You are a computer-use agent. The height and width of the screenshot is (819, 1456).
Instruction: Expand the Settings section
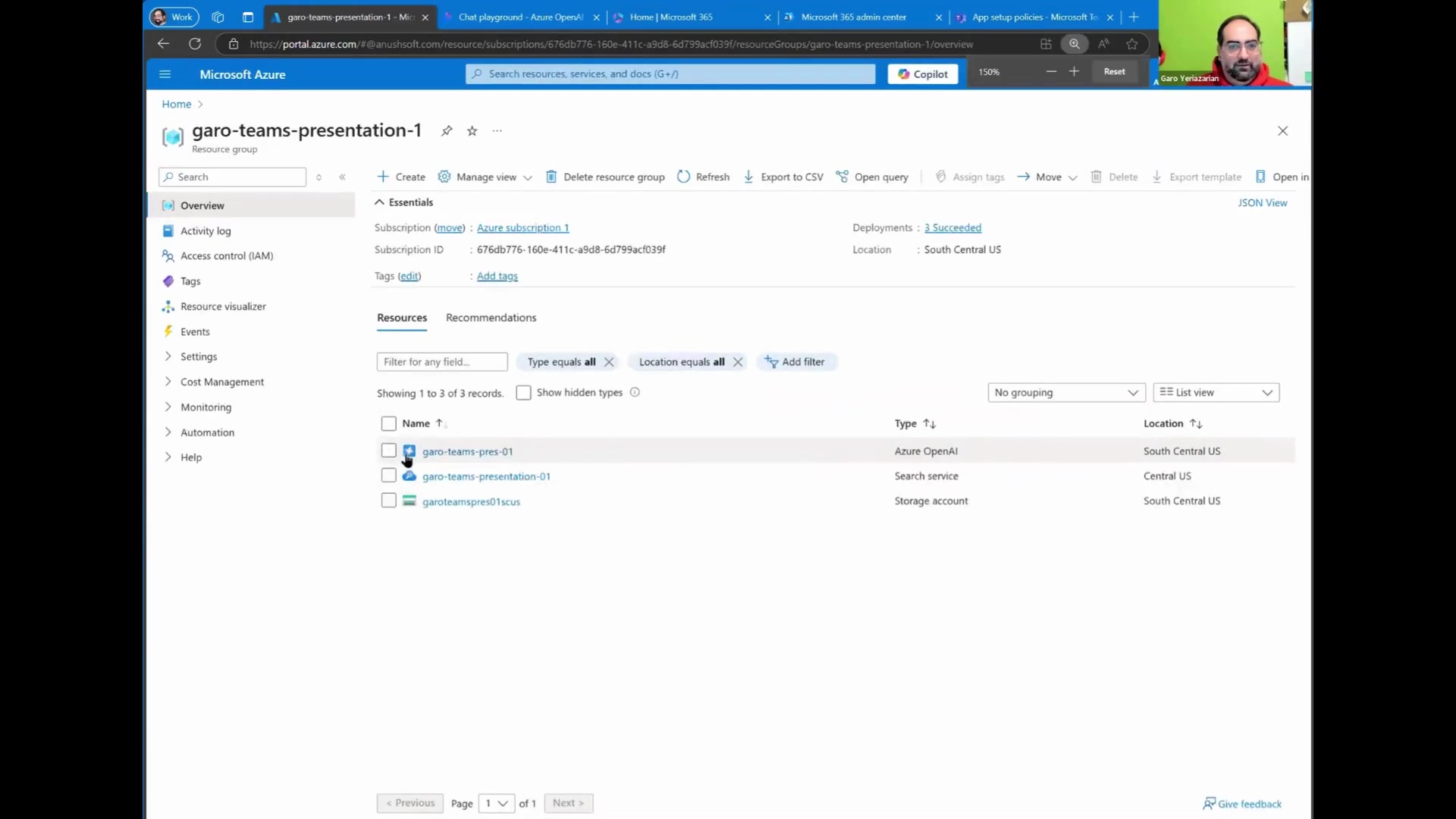point(199,356)
